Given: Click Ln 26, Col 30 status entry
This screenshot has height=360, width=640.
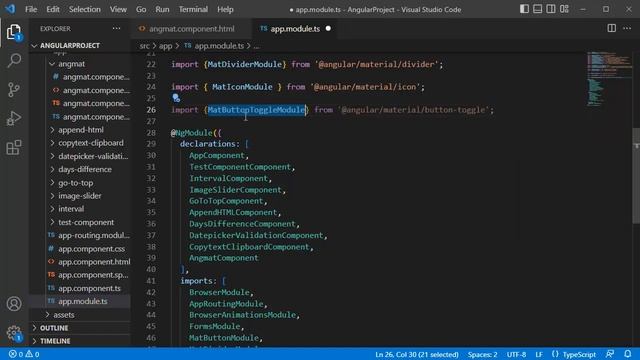Looking at the screenshot, I should pos(417,354).
